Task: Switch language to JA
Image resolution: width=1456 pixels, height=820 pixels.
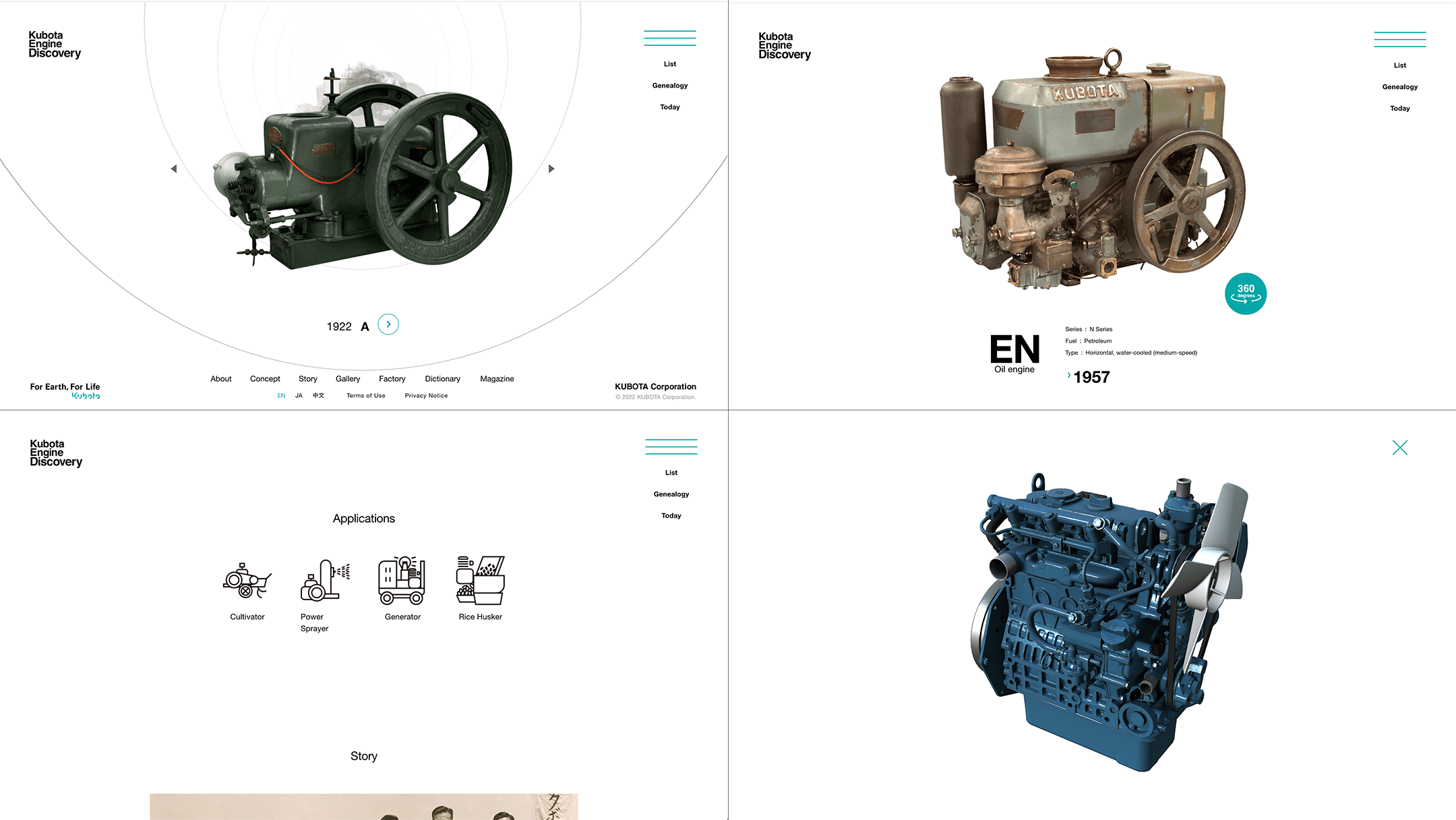Action: 299,396
